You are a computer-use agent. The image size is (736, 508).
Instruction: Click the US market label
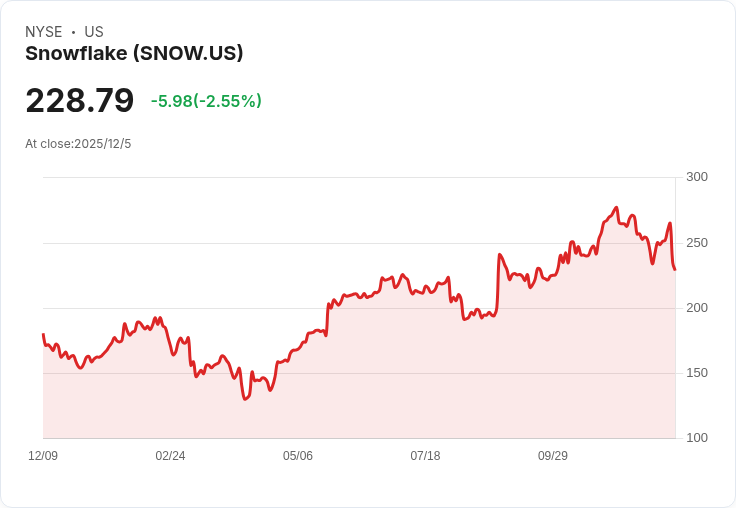point(94,32)
